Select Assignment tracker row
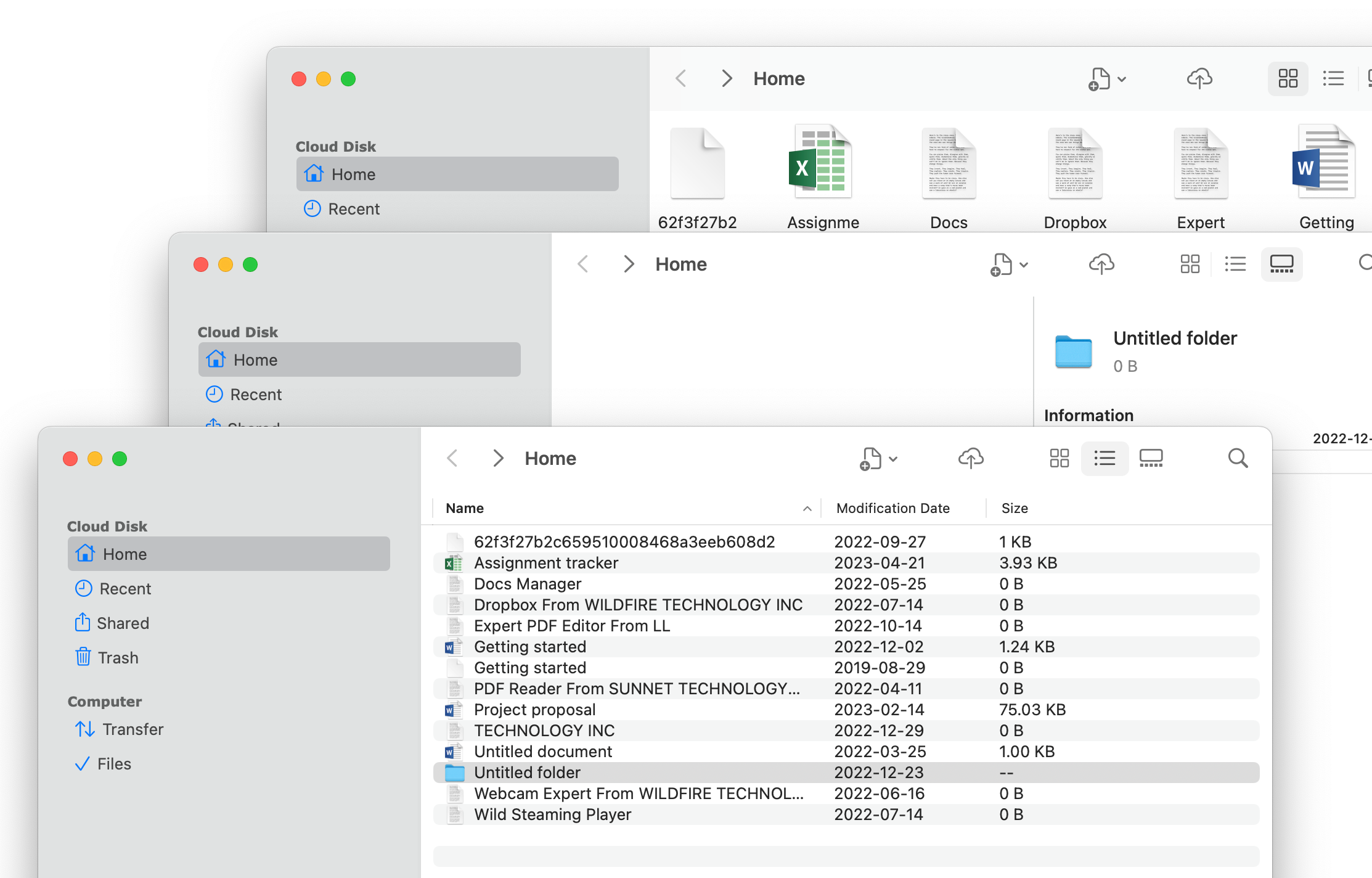The width and height of the screenshot is (1372, 878). point(846,563)
